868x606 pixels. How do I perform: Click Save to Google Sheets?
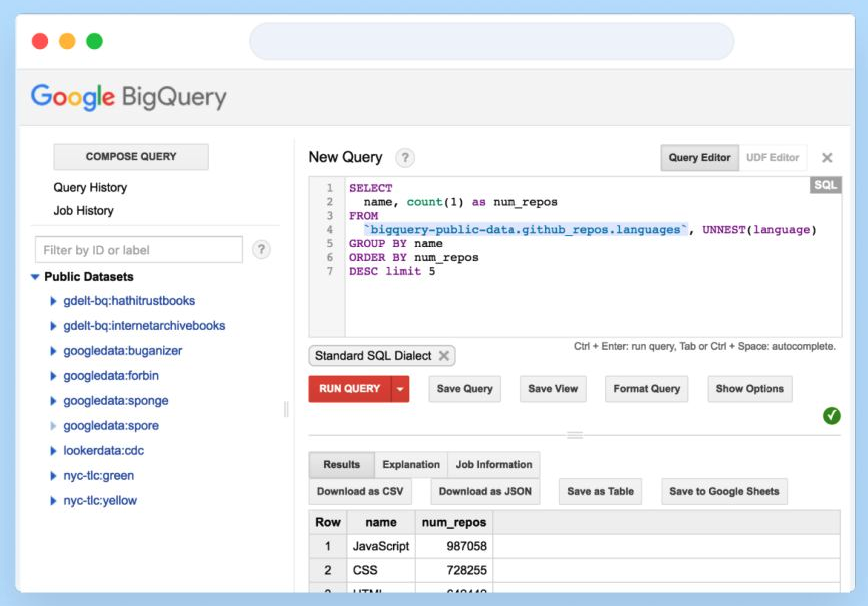coord(724,491)
